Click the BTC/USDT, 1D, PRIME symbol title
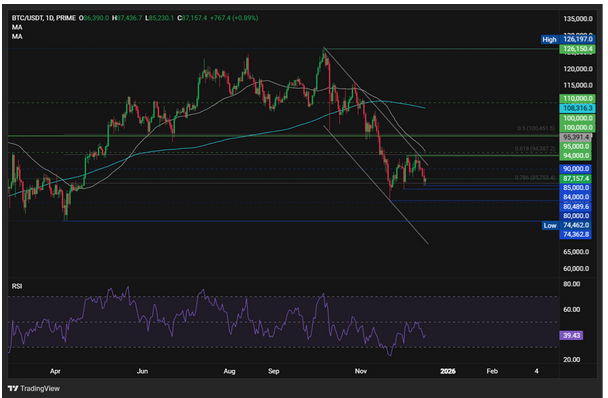 click(x=43, y=18)
